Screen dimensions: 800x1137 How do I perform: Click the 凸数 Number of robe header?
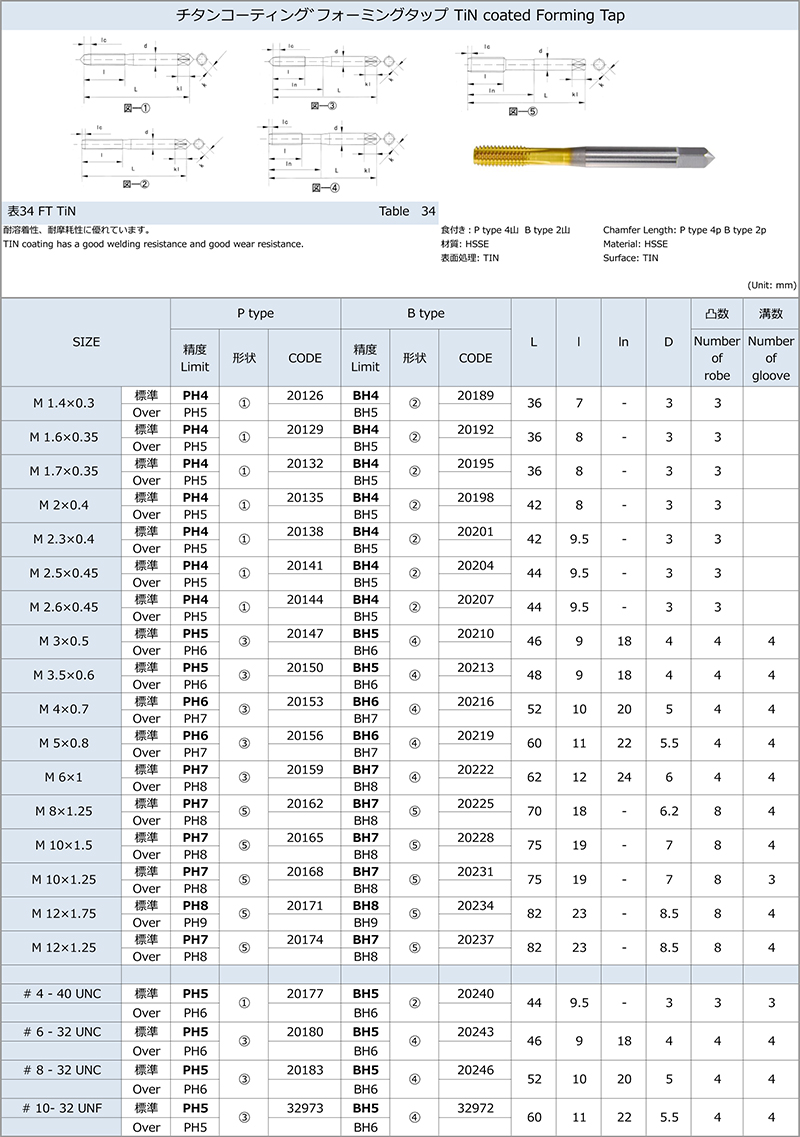pyautogui.click(x=717, y=341)
